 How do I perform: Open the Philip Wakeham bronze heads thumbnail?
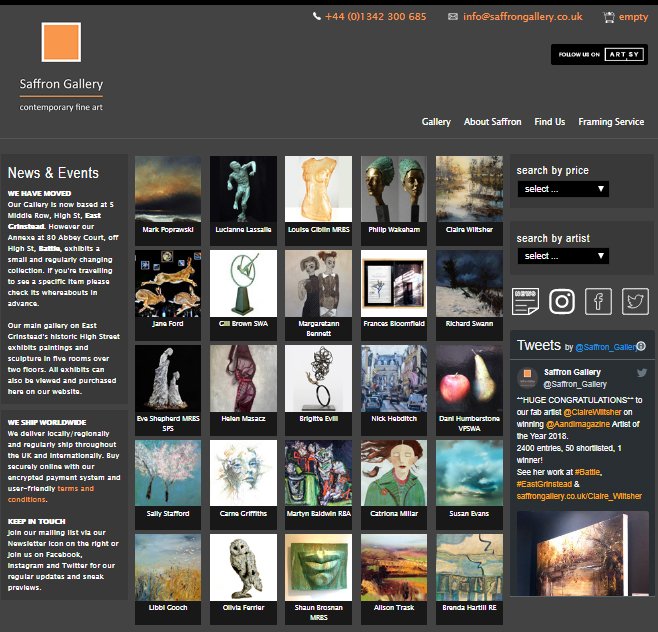[x=394, y=189]
